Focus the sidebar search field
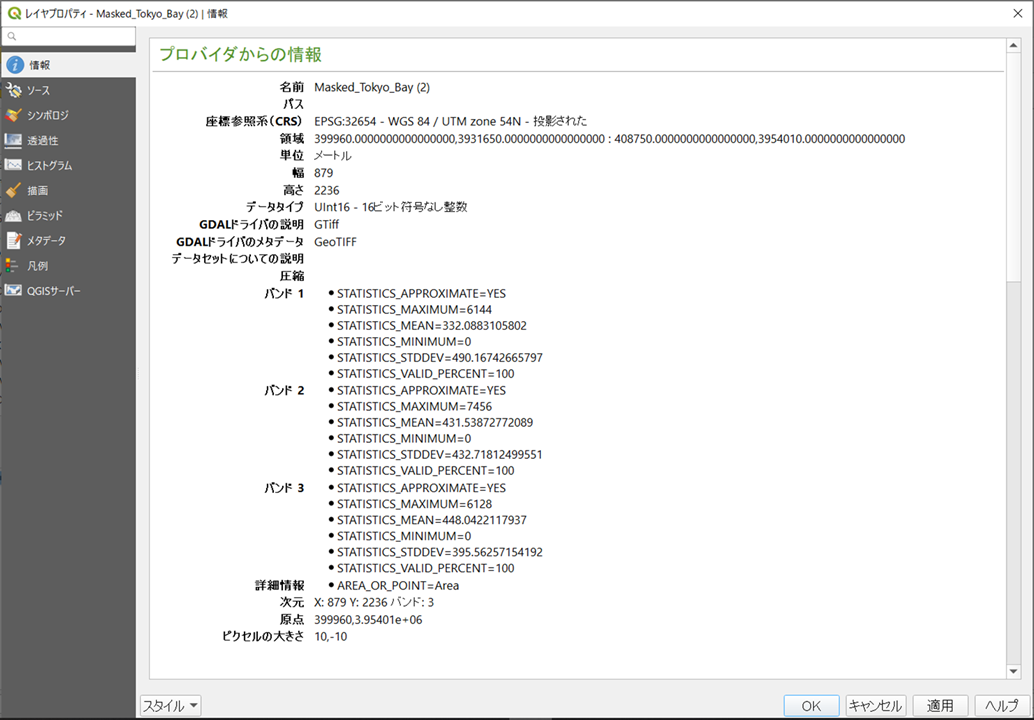This screenshot has height=720, width=1034. point(69,36)
